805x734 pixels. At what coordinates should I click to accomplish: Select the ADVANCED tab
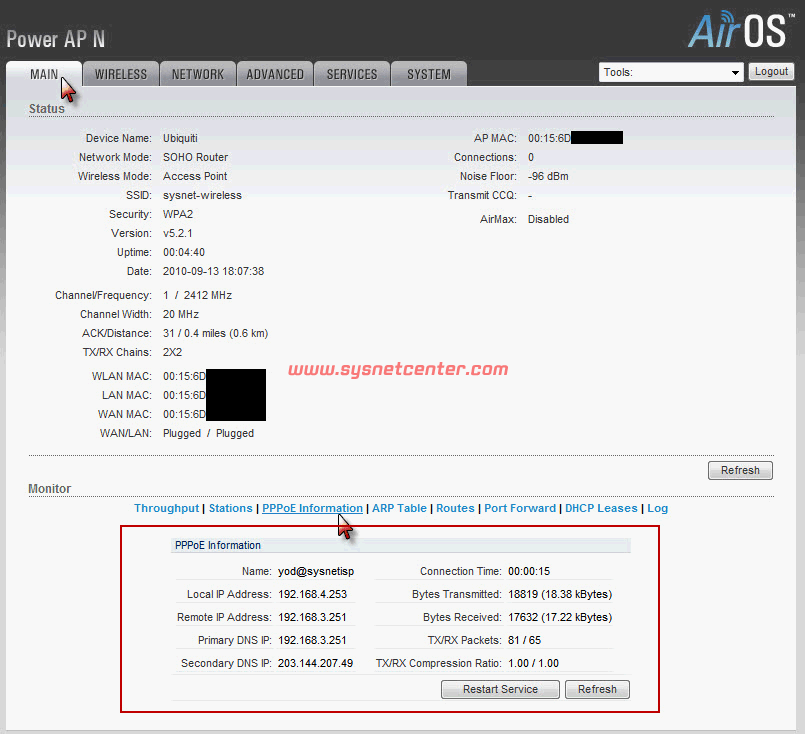(x=275, y=74)
